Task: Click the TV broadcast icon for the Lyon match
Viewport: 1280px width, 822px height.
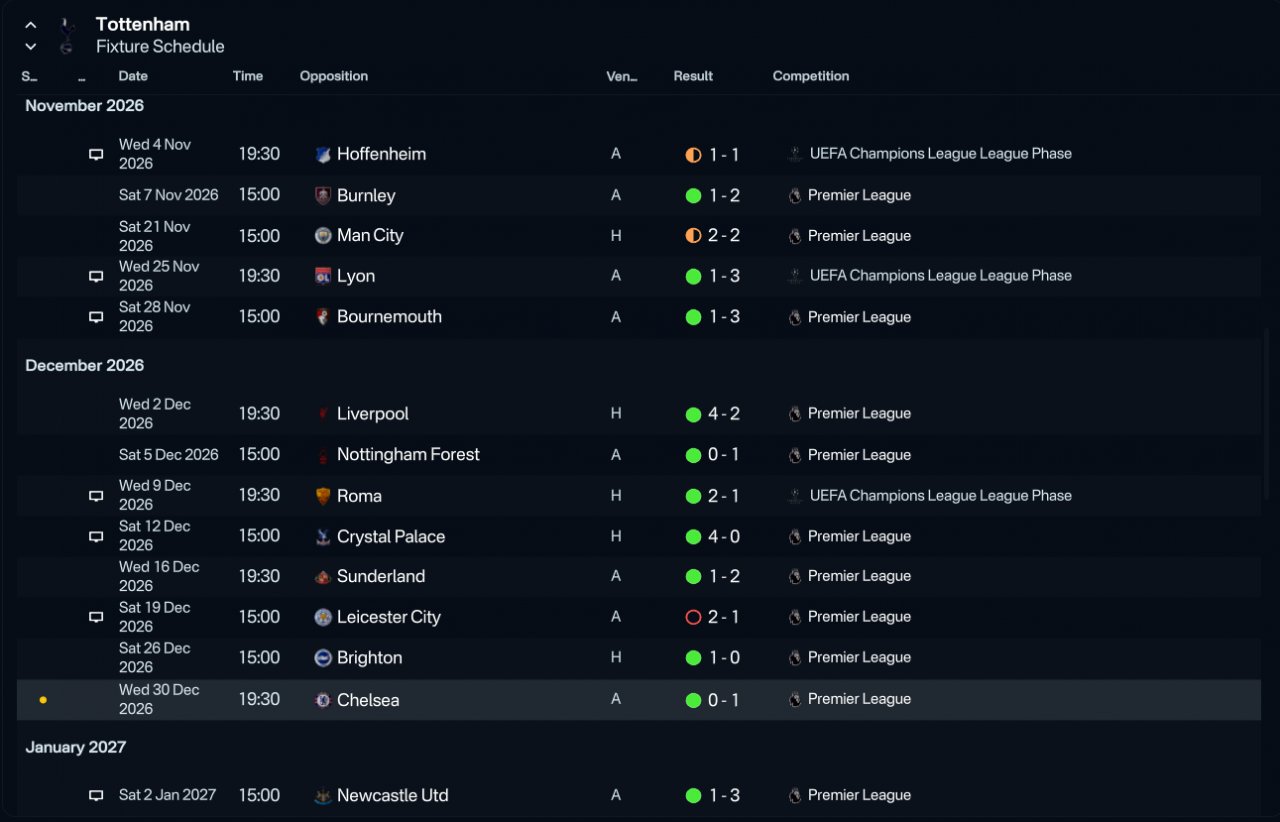Action: tap(96, 277)
